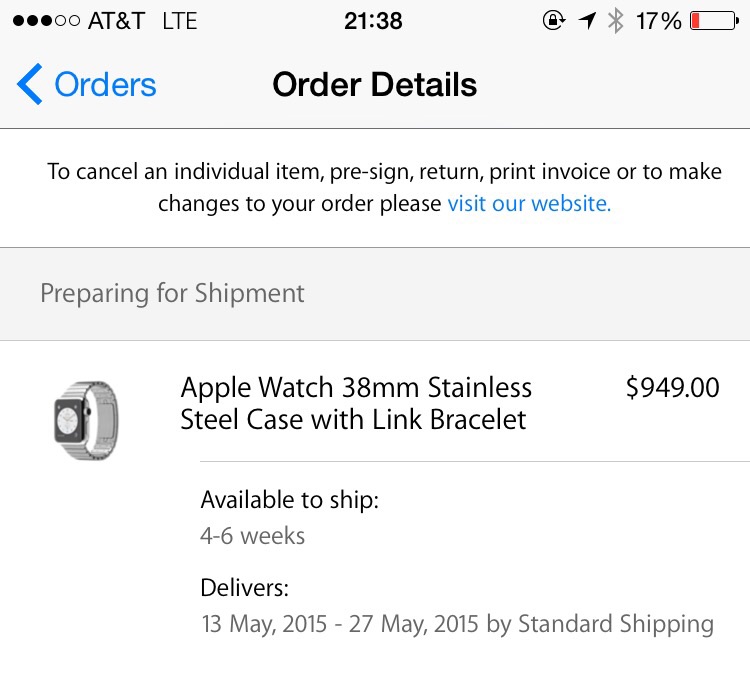Tap the AT&T carrier label
The height and width of the screenshot is (696, 750).
[x=116, y=21]
